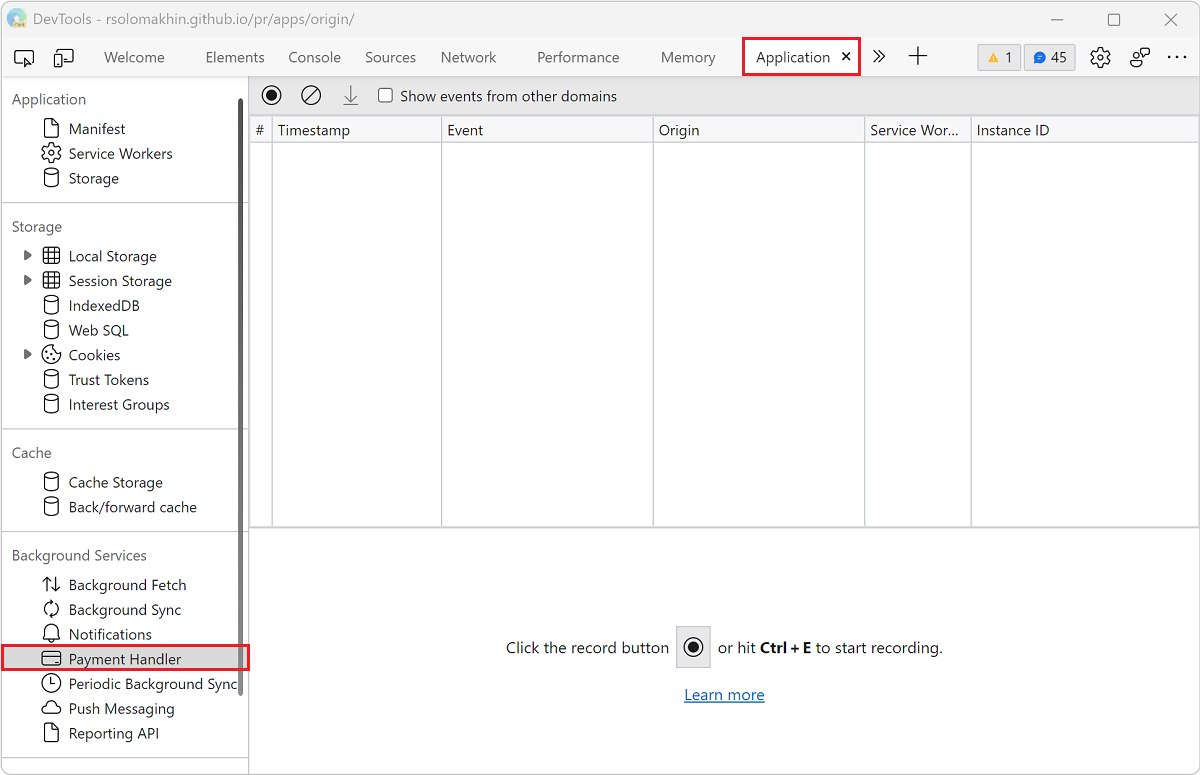The image size is (1200, 775).
Task: Close the Application panel tab
Action: click(x=846, y=56)
